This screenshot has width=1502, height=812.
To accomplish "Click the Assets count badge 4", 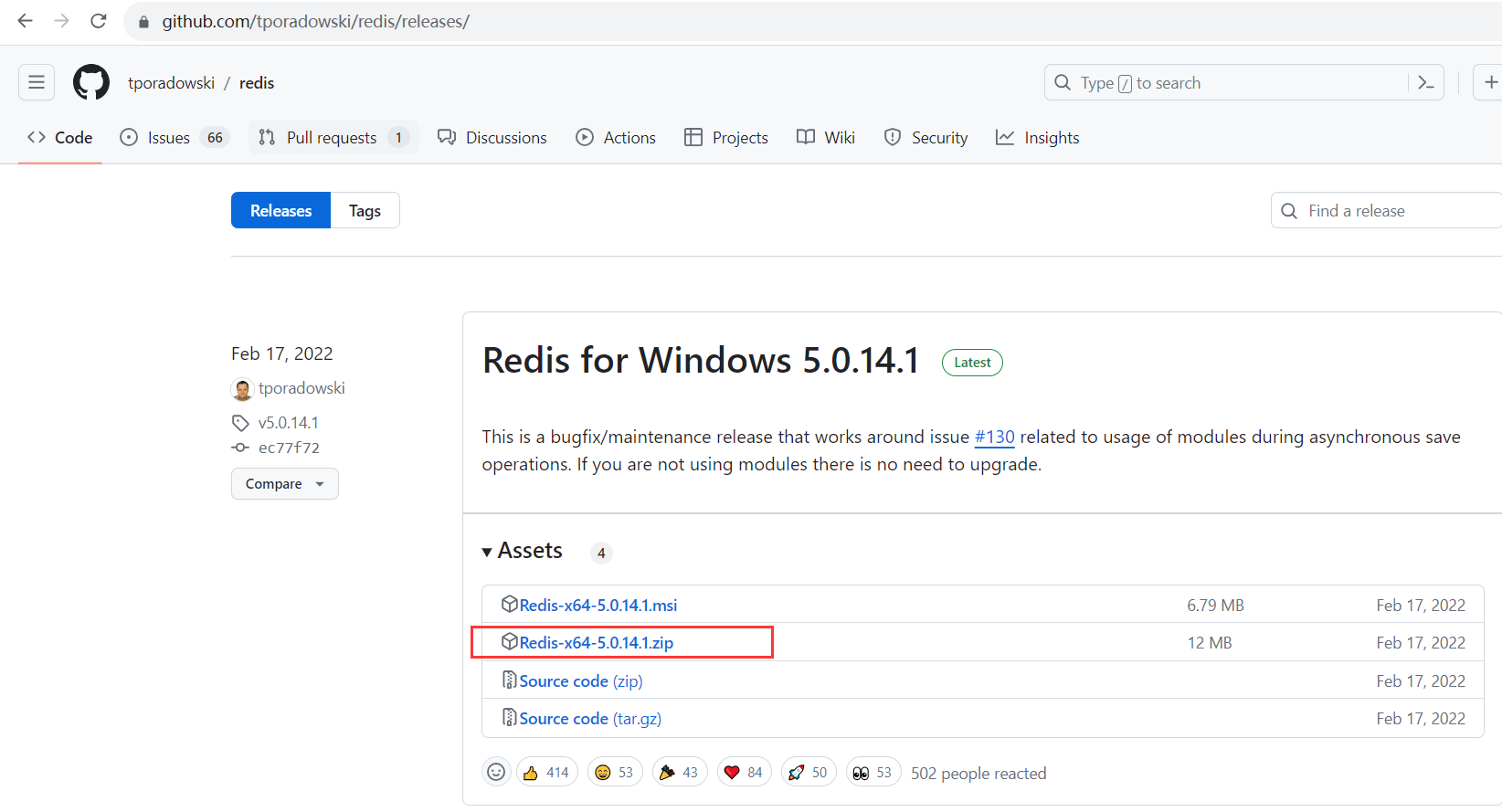I will (601, 553).
